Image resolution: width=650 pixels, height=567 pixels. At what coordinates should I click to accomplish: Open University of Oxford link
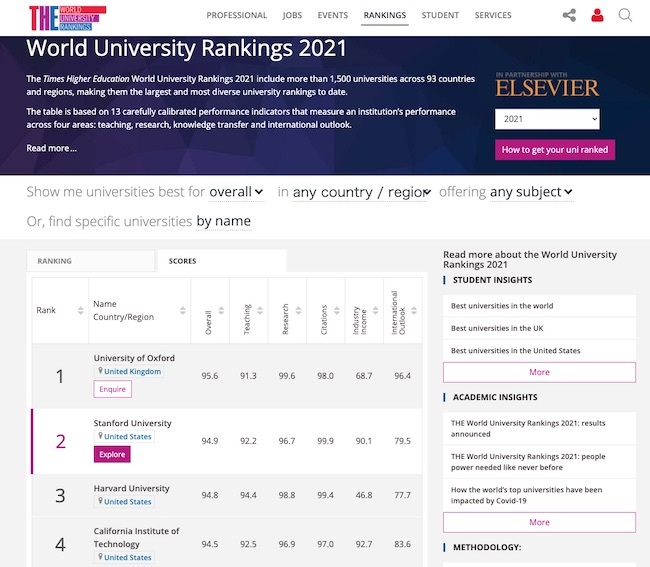[x=134, y=358]
